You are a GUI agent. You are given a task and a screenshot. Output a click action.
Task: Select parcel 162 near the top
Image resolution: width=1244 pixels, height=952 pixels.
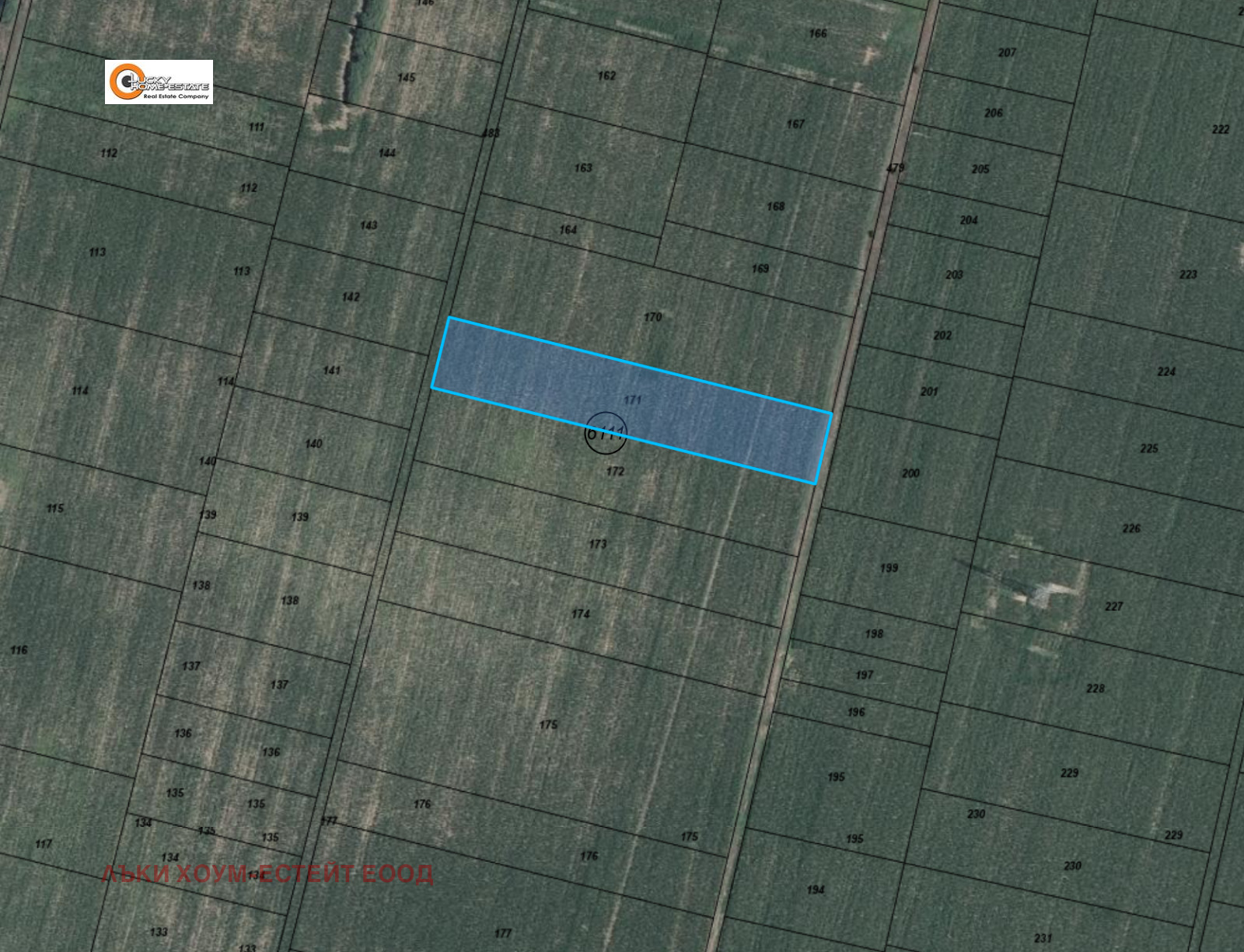pos(606,75)
